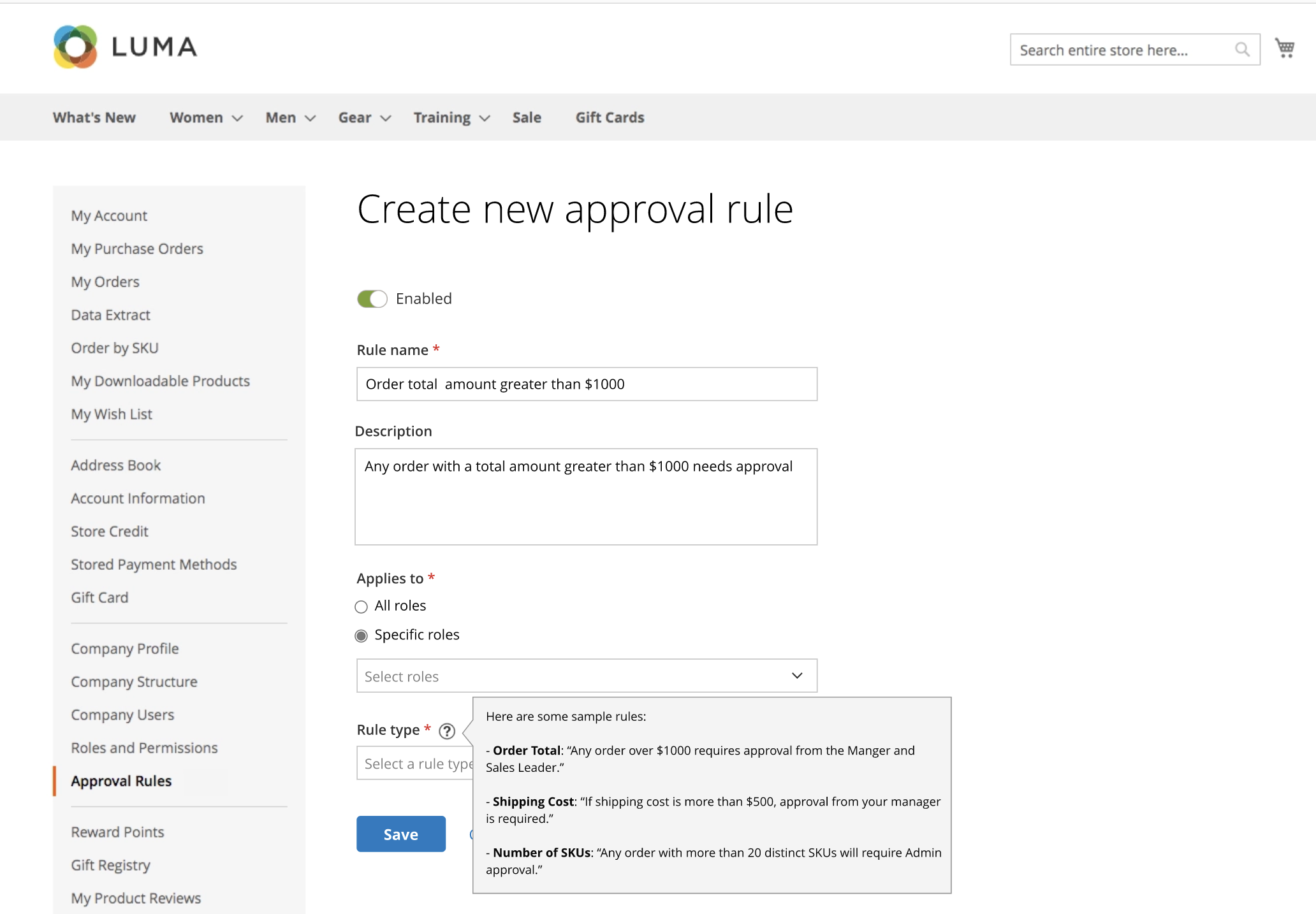1316x914 pixels.
Task: Open the Gift Cards menu item
Action: (x=610, y=118)
